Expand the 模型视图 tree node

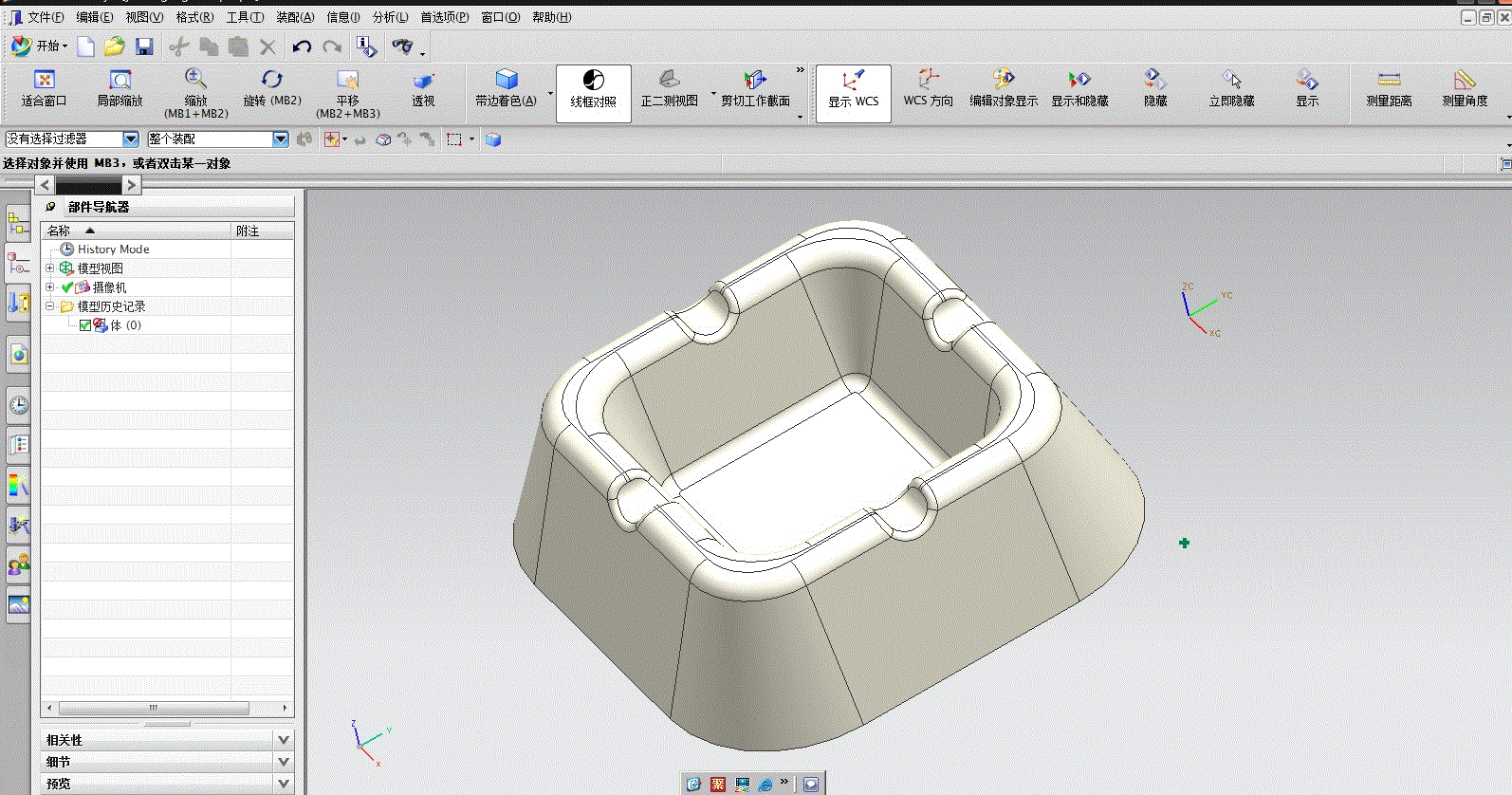(50, 268)
